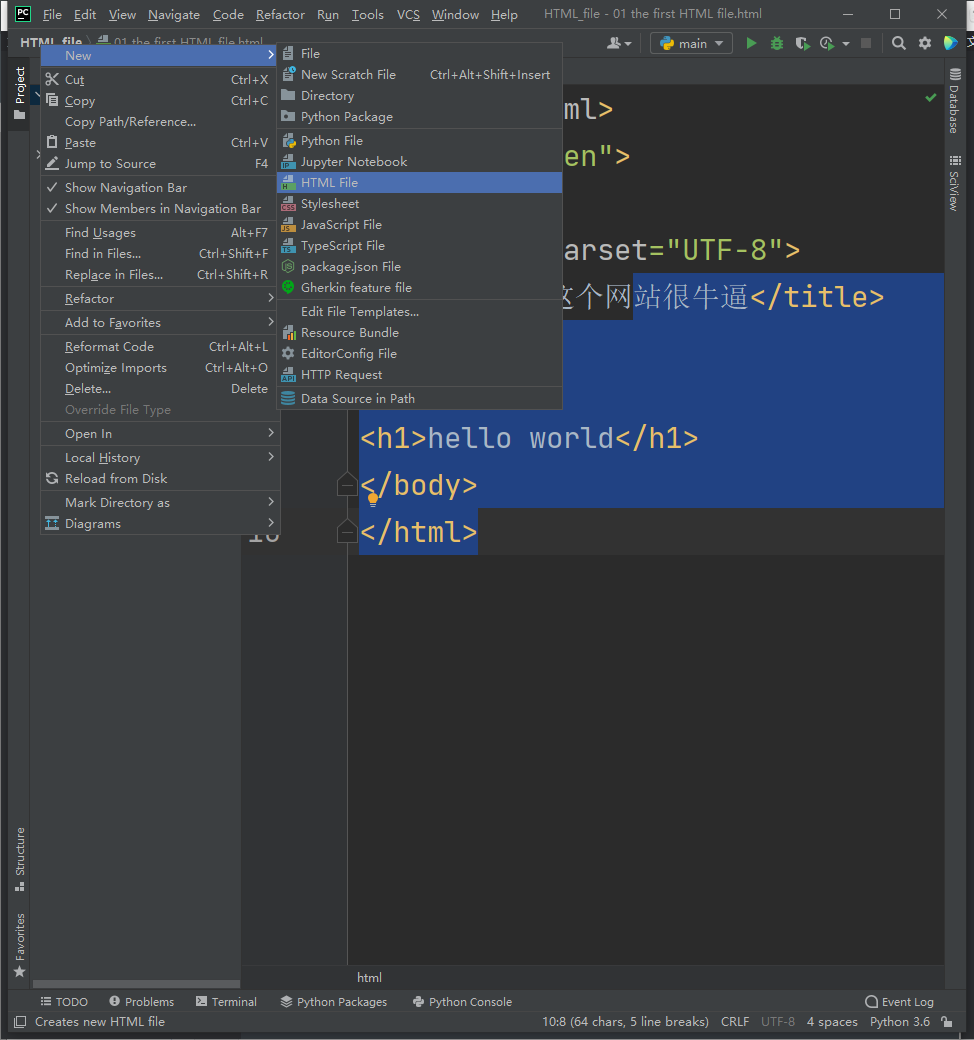
Task: Expand the New submenu arrow
Action: click(x=271, y=56)
